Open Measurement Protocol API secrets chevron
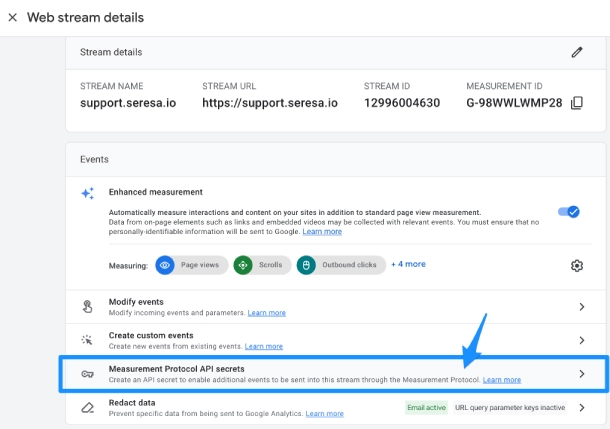Viewport: 610px width, 429px height. tap(582, 374)
